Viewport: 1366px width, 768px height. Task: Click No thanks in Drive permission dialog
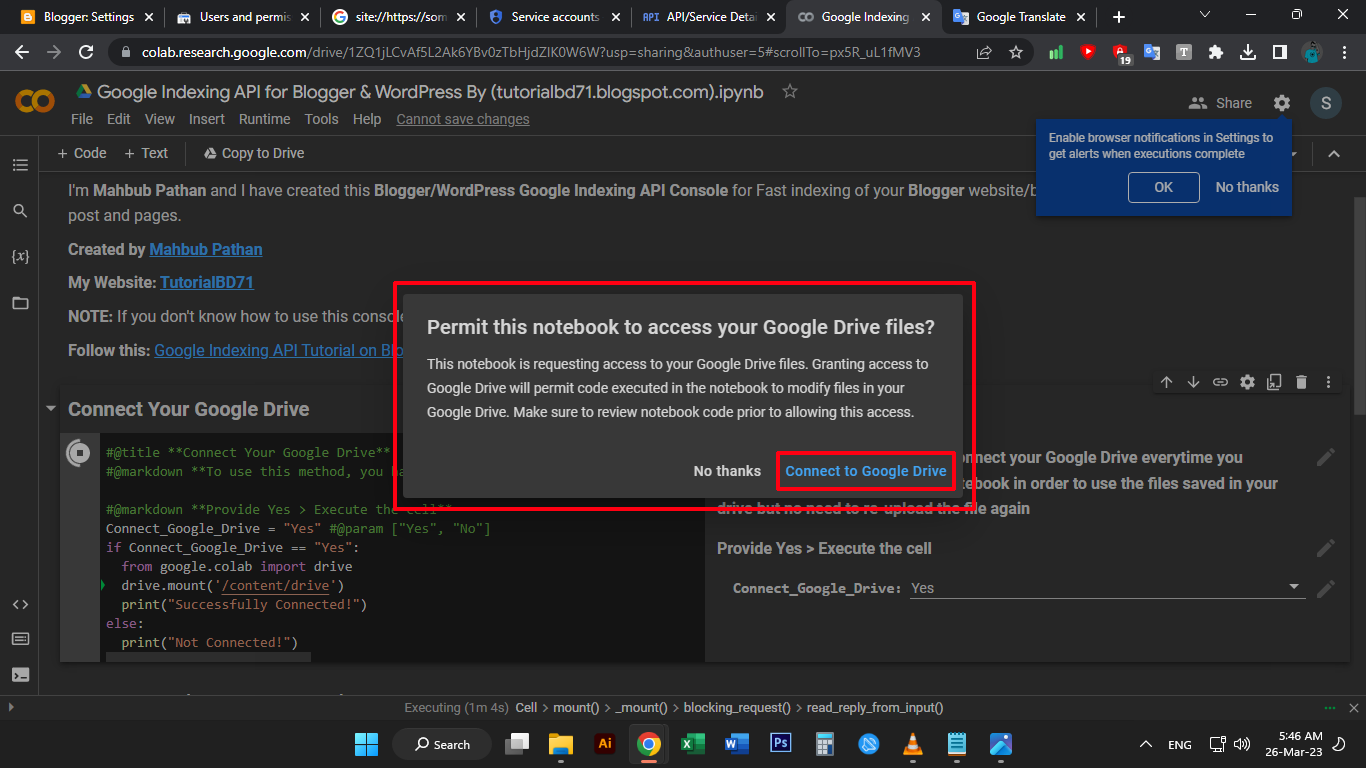click(727, 471)
